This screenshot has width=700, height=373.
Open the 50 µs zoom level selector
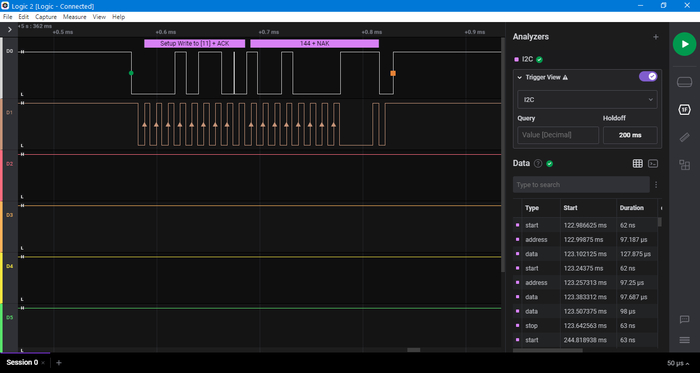click(678, 363)
